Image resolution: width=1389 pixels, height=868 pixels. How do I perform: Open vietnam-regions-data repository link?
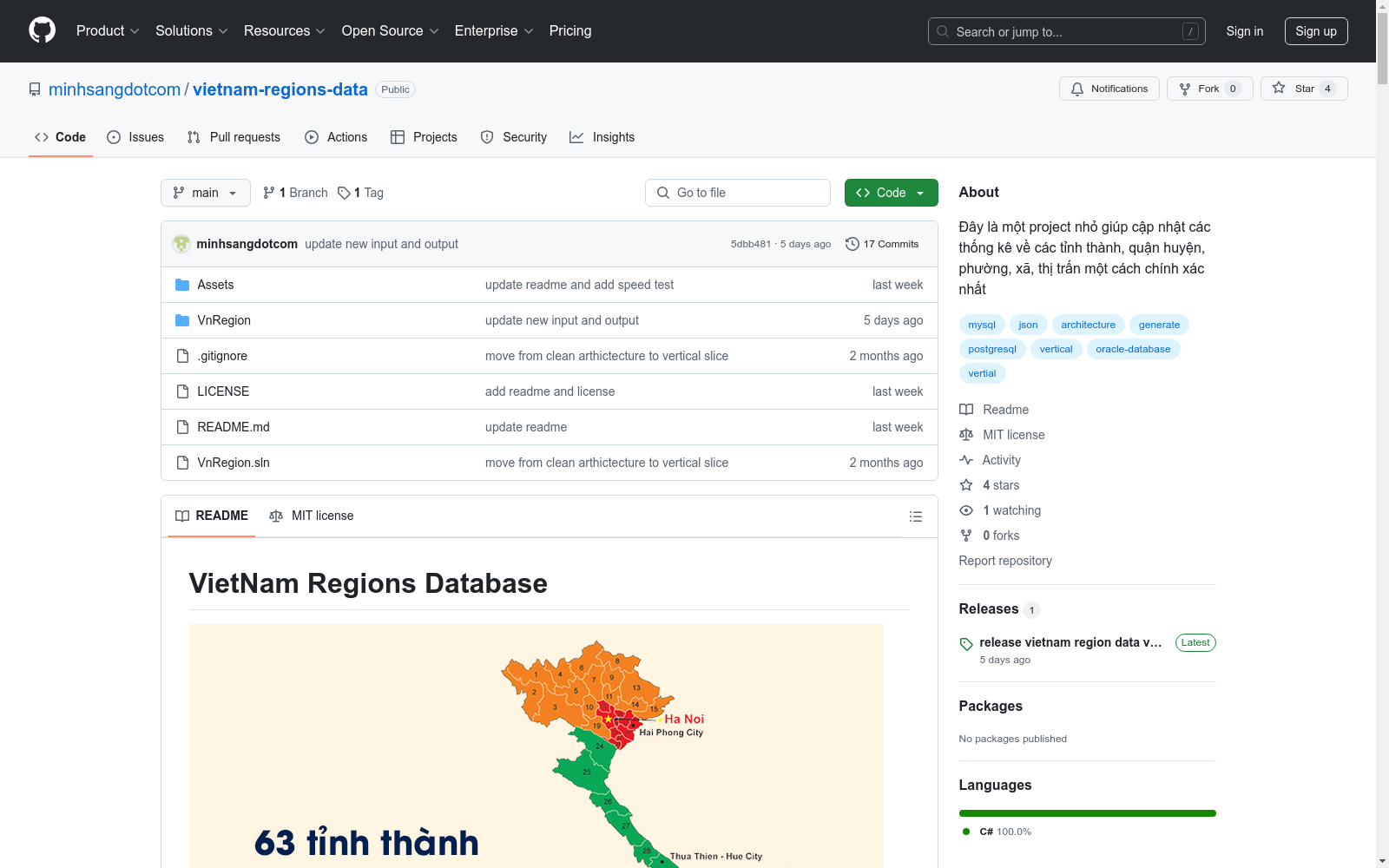[280, 89]
